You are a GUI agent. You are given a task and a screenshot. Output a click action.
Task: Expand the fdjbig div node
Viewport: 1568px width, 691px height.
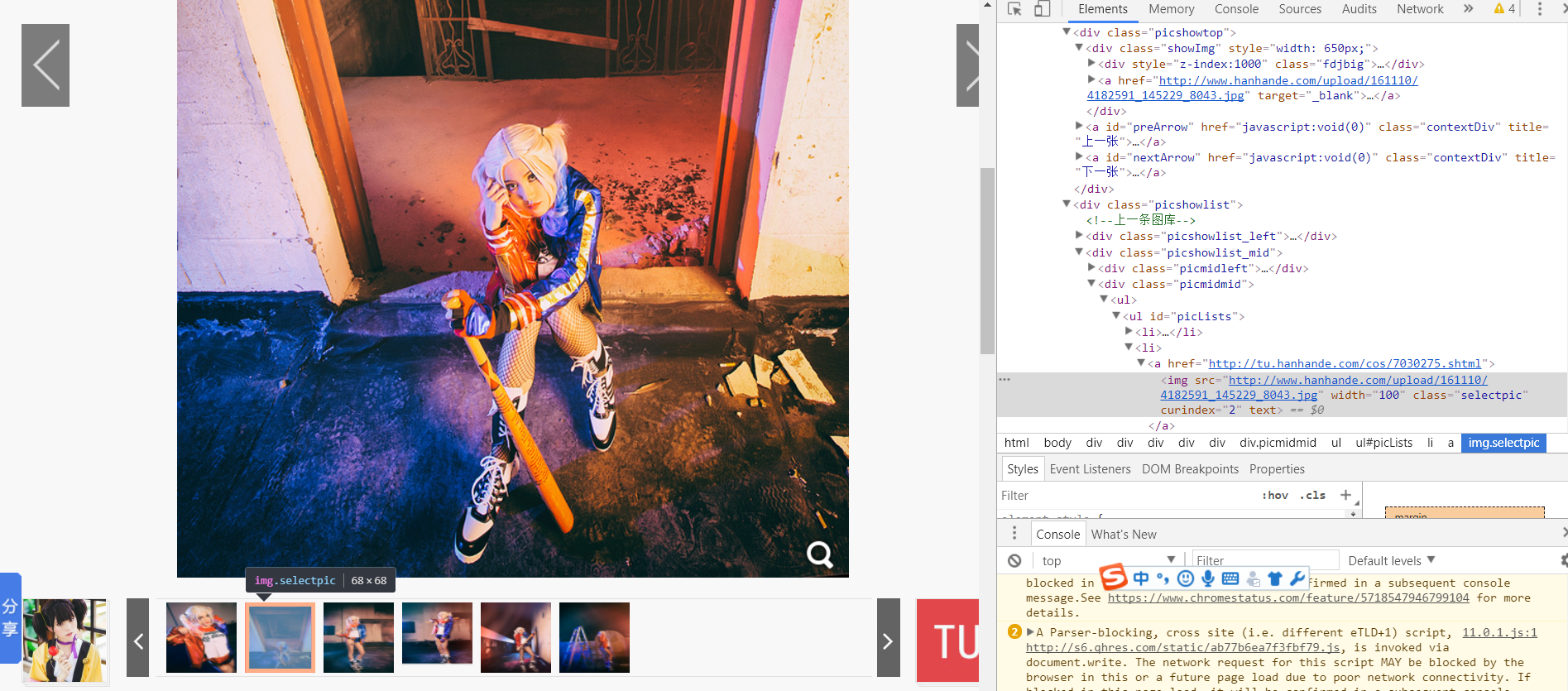click(1091, 63)
